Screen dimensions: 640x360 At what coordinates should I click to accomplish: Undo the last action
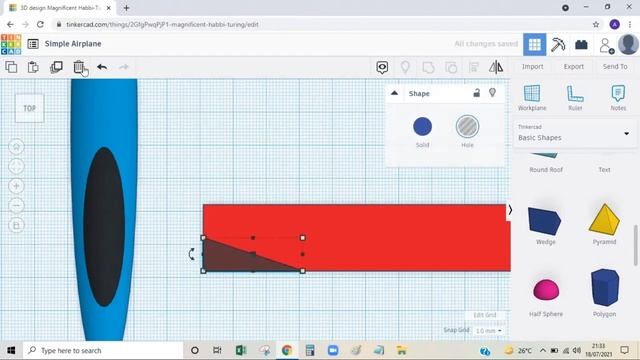[x=102, y=67]
